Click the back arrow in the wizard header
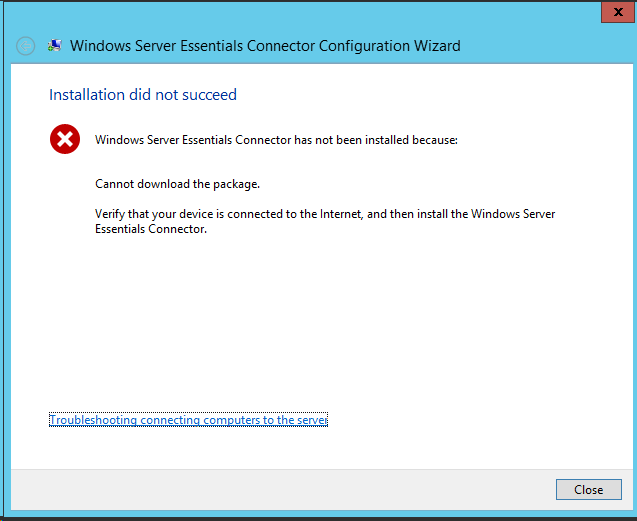The width and height of the screenshot is (637, 521). point(25,46)
